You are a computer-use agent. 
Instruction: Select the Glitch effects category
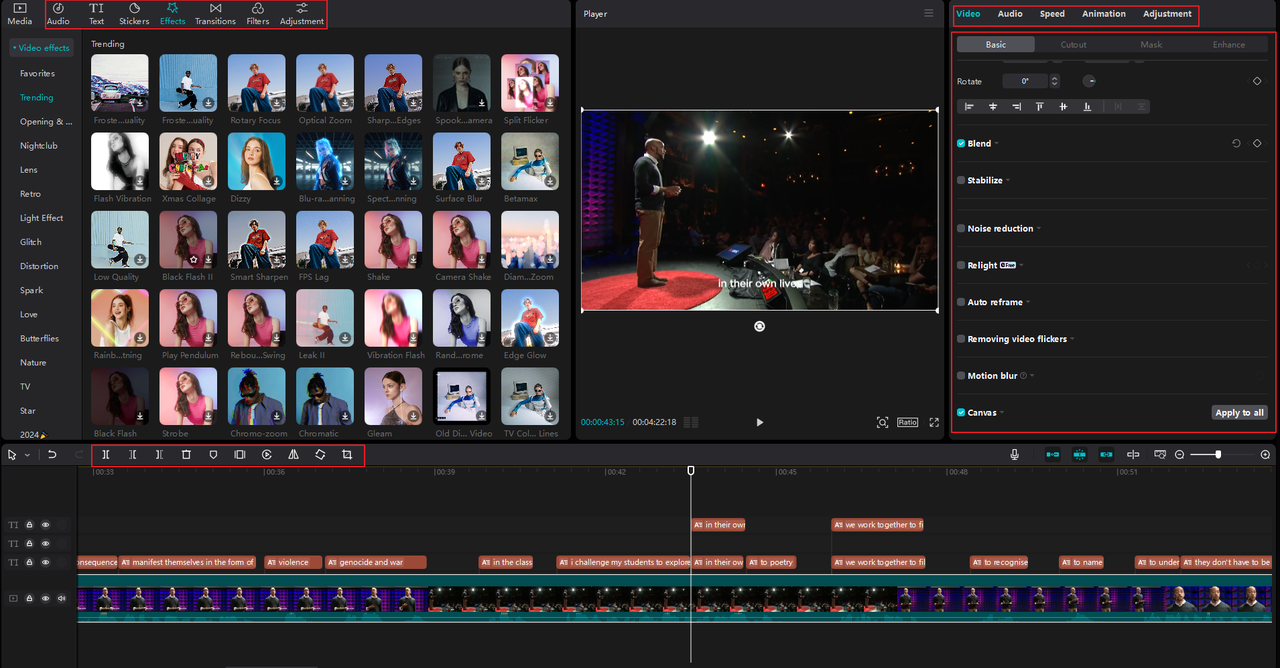(31, 242)
